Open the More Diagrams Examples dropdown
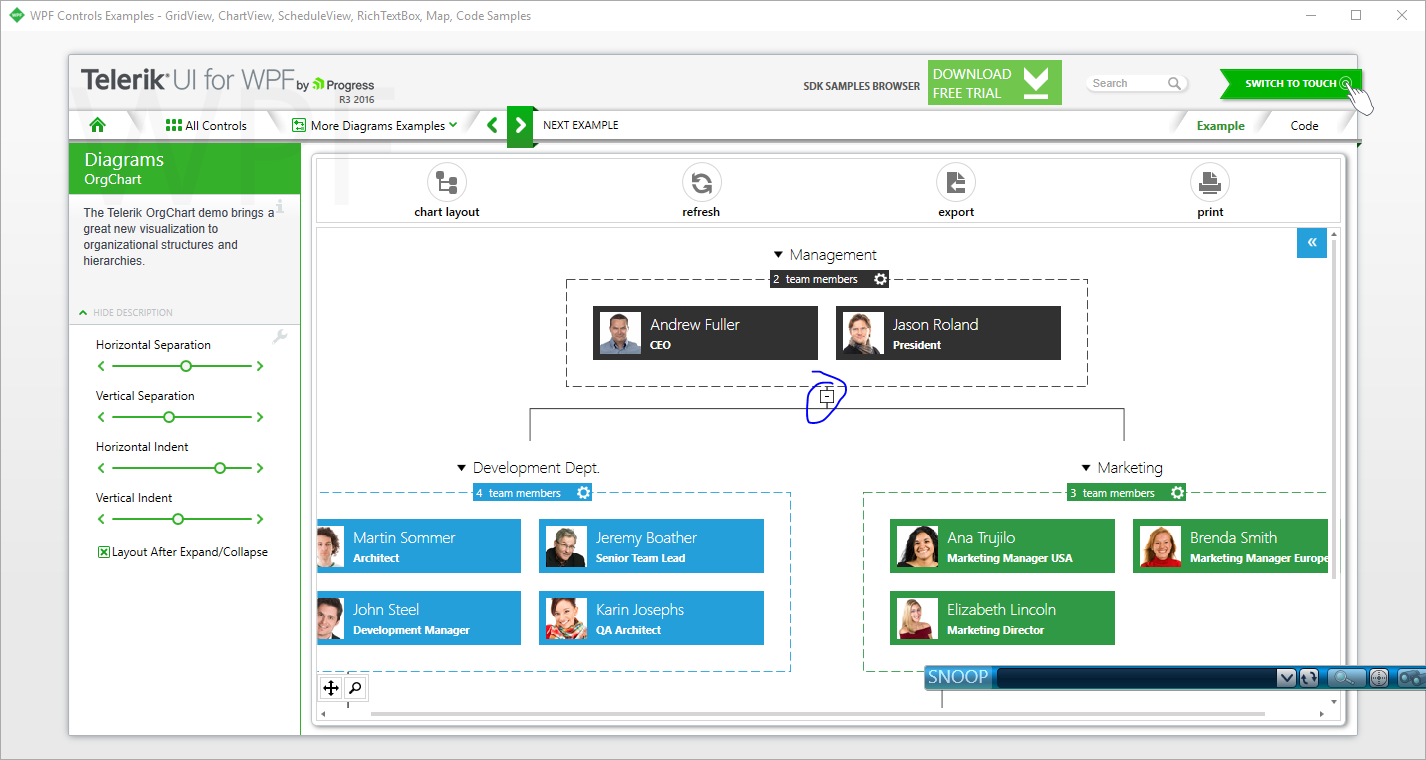 click(375, 125)
